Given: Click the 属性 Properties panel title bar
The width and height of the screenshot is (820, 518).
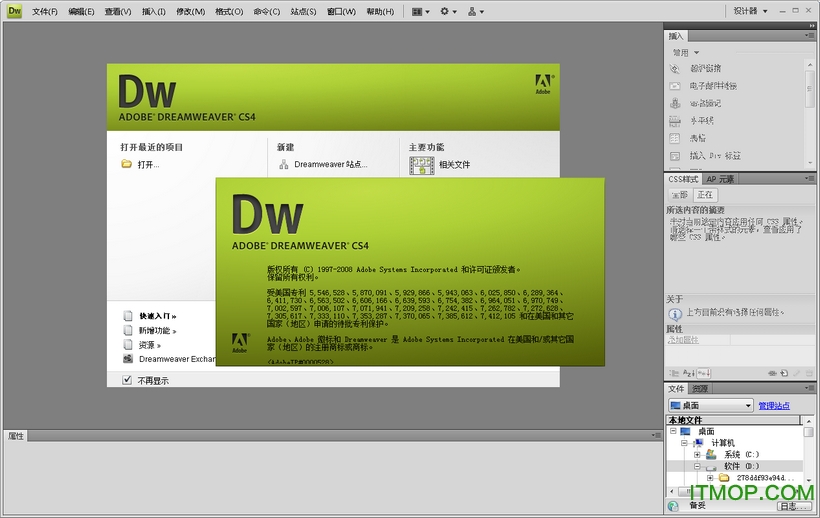Looking at the screenshot, I should [x=333, y=435].
